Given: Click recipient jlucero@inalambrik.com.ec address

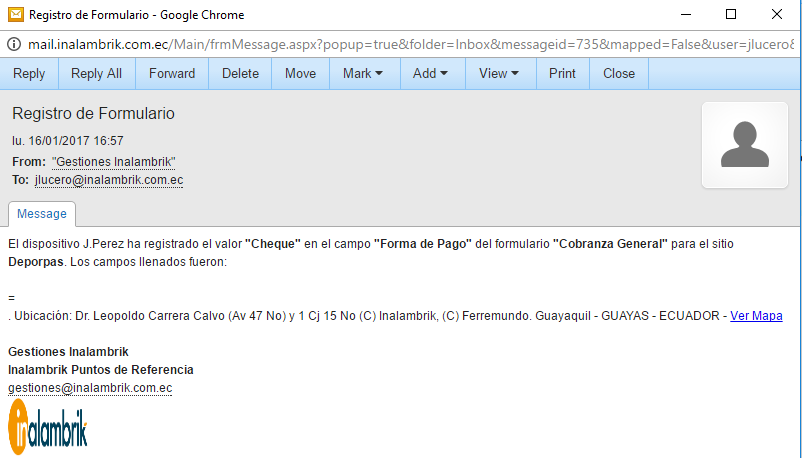Looking at the screenshot, I should (109, 180).
